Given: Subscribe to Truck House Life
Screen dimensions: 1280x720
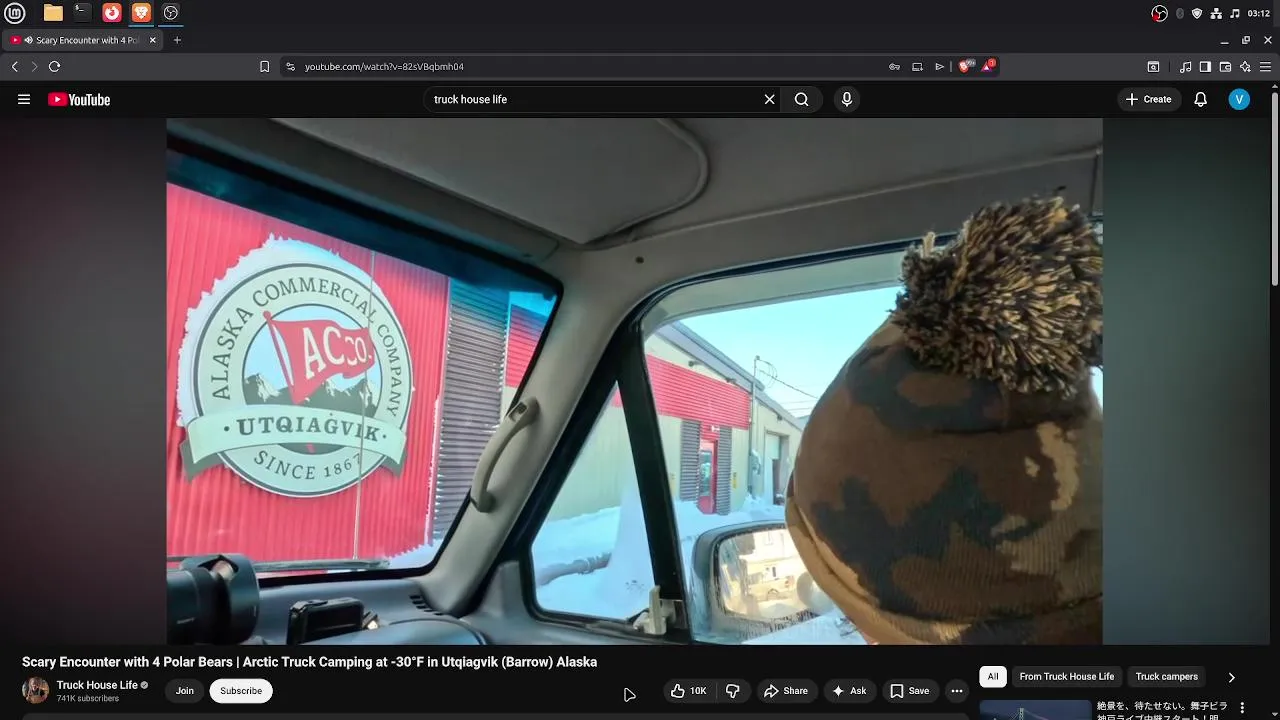Looking at the screenshot, I should pos(241,691).
